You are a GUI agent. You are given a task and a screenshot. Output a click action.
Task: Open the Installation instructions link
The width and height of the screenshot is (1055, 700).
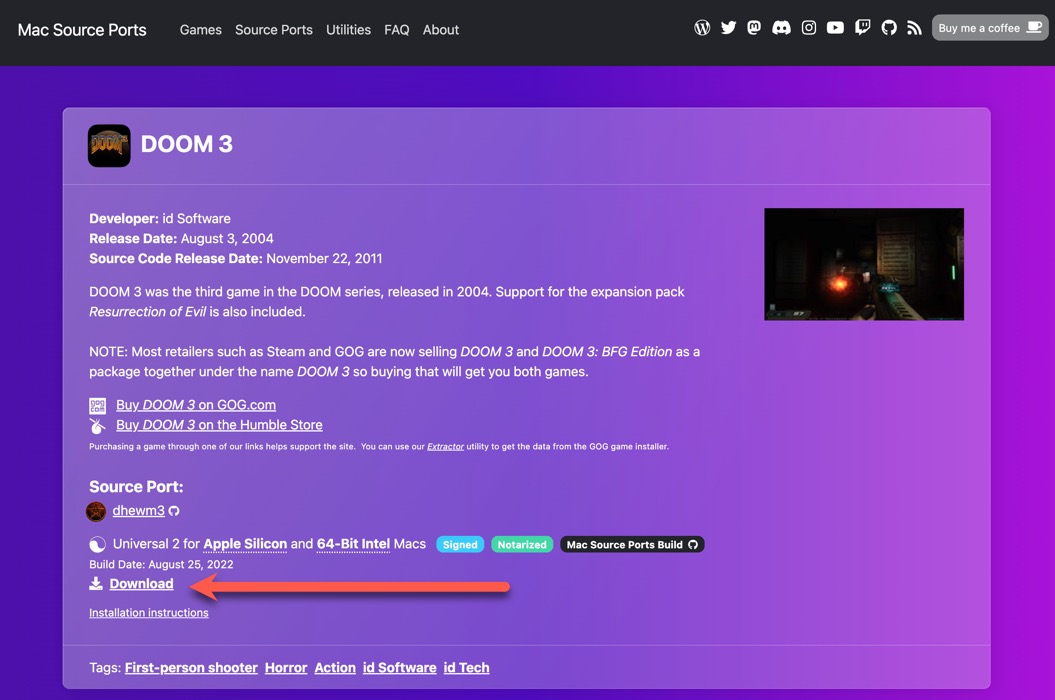[x=148, y=612]
